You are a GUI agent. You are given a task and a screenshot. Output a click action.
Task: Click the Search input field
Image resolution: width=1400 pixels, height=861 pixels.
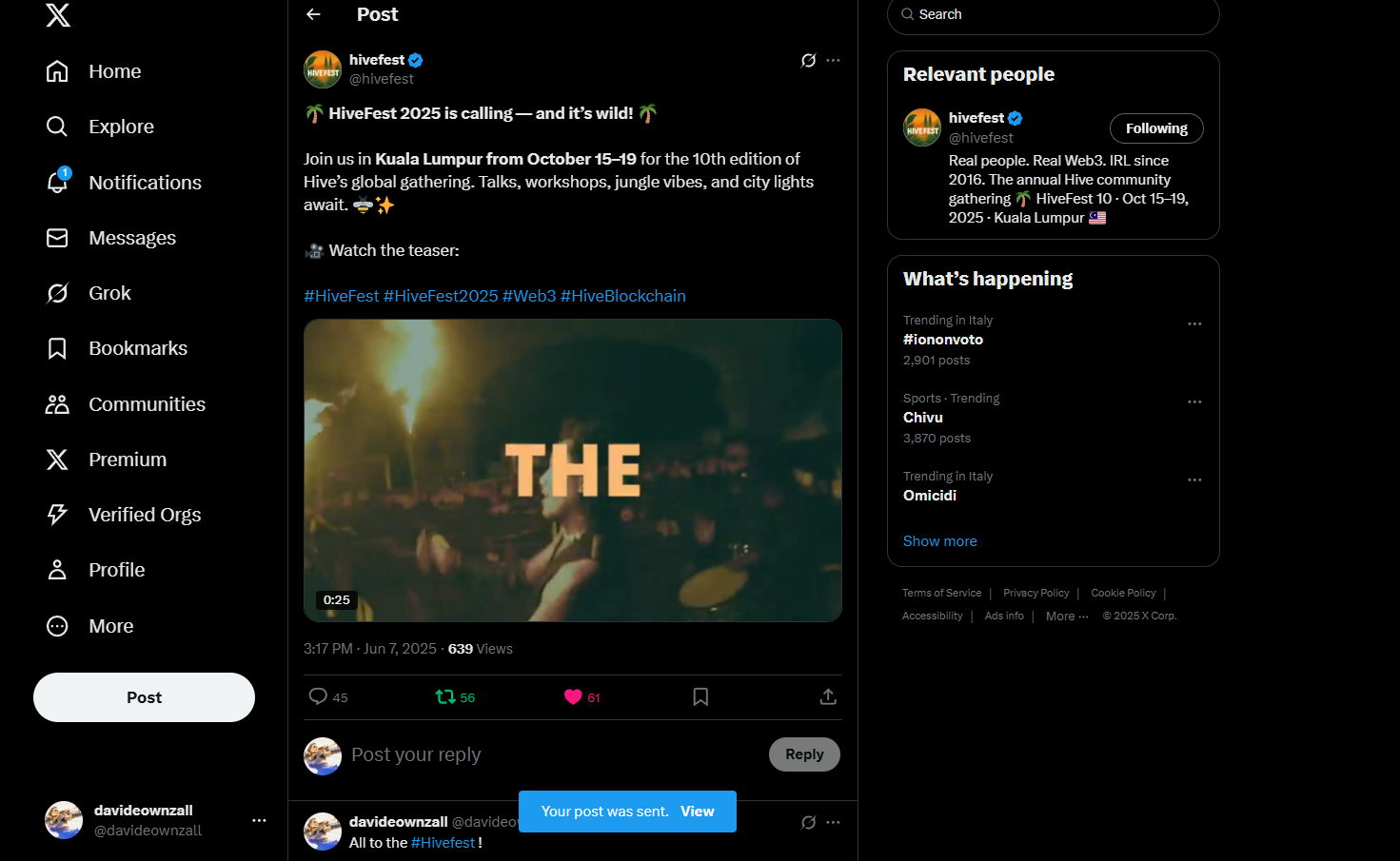pos(1054,15)
